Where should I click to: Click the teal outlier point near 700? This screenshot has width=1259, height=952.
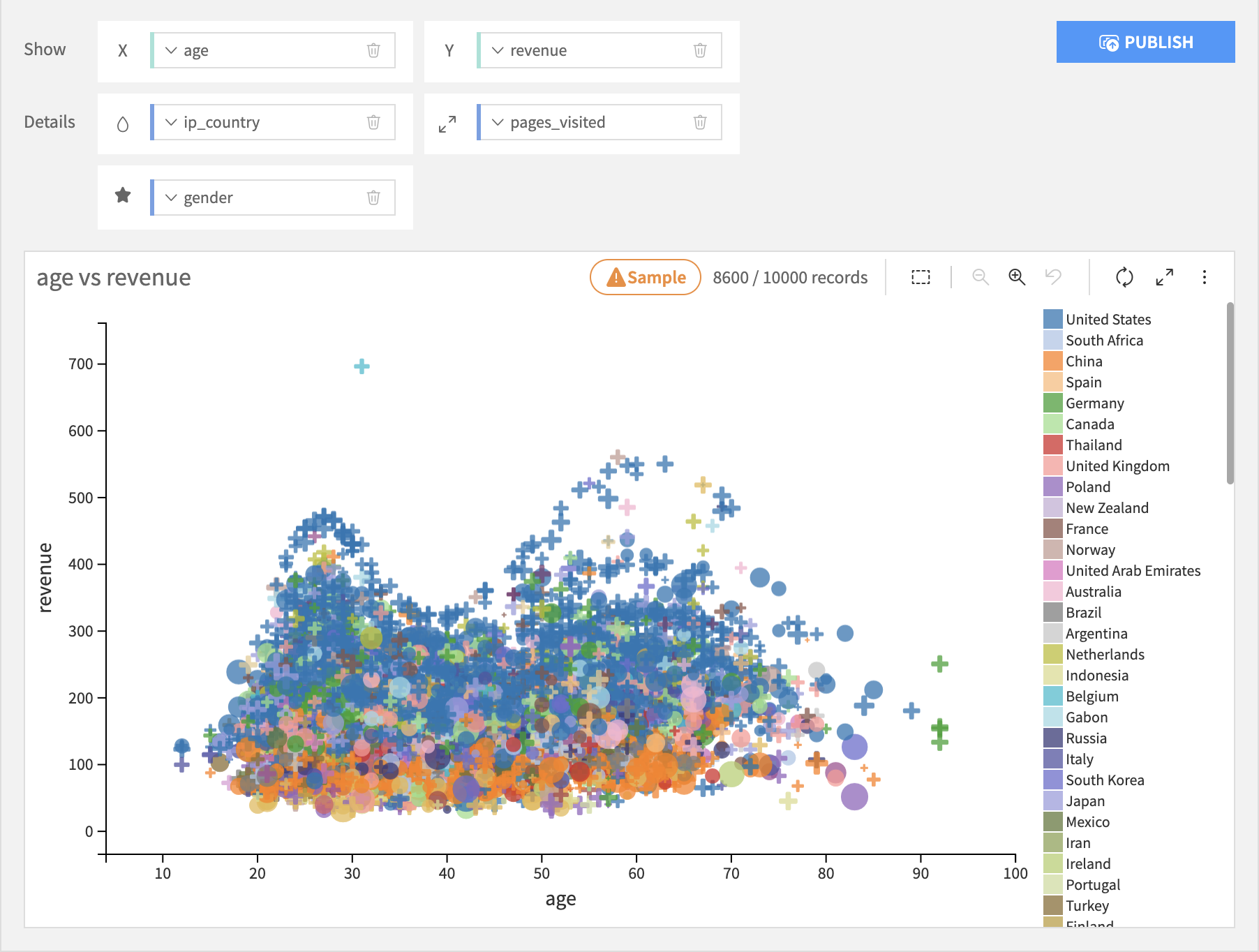point(362,366)
